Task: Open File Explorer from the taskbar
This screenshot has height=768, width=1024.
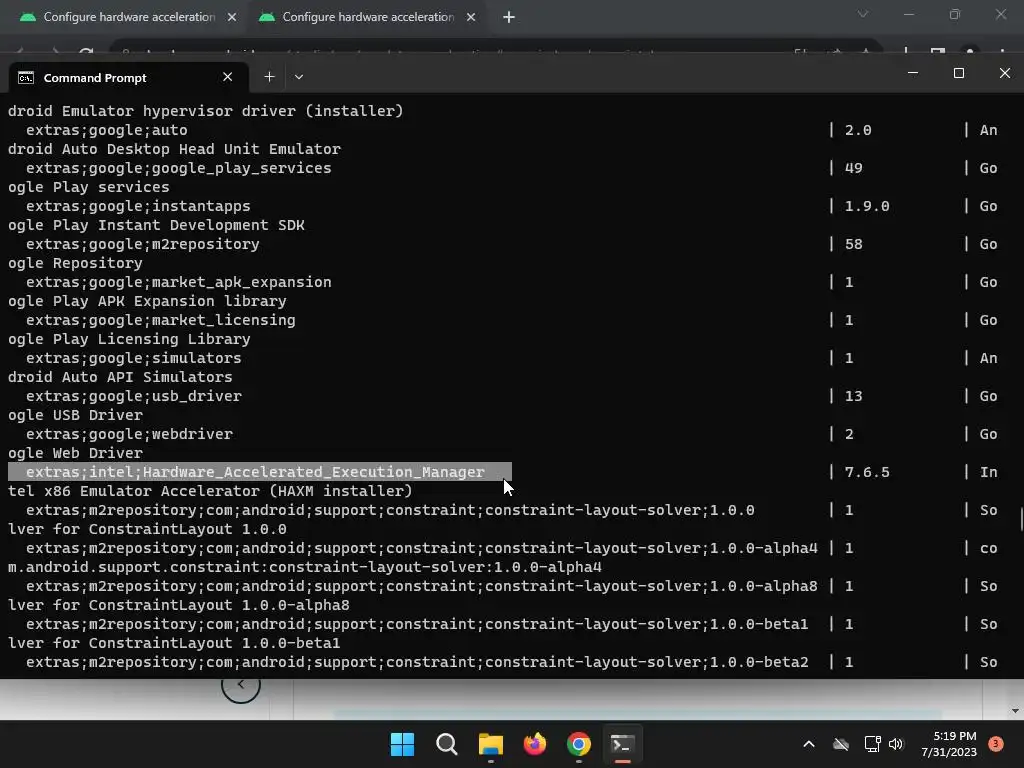Action: click(490, 744)
